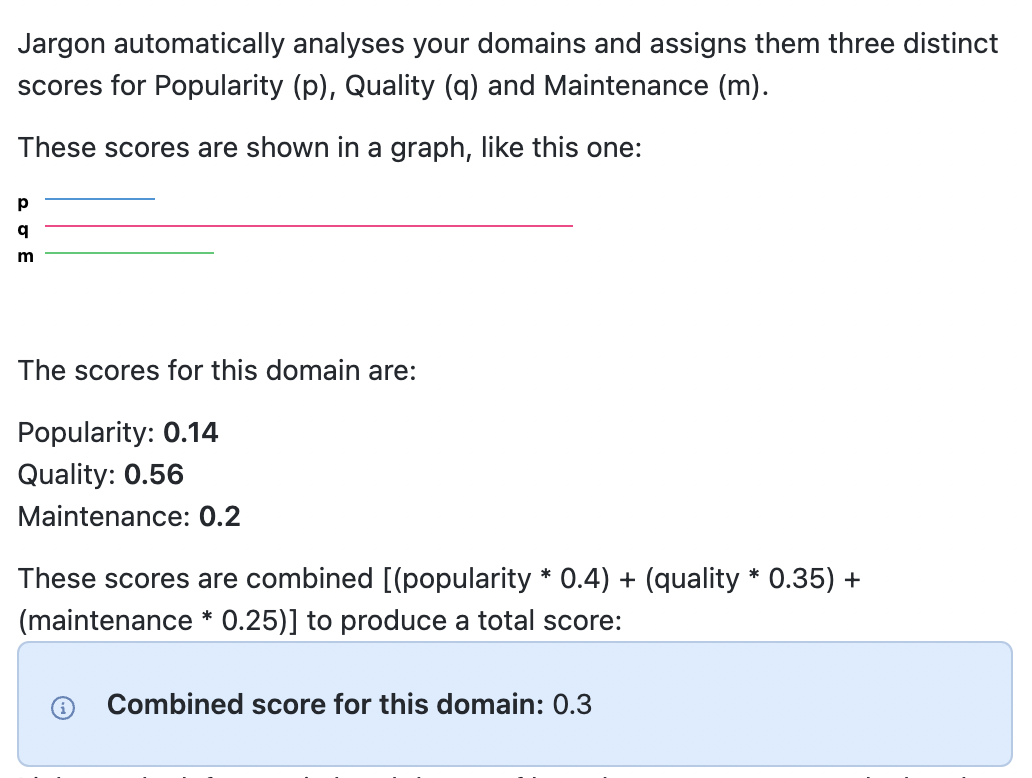Click the 'Popularity:' label text
The height and width of the screenshot is (778, 1032).
[86, 432]
